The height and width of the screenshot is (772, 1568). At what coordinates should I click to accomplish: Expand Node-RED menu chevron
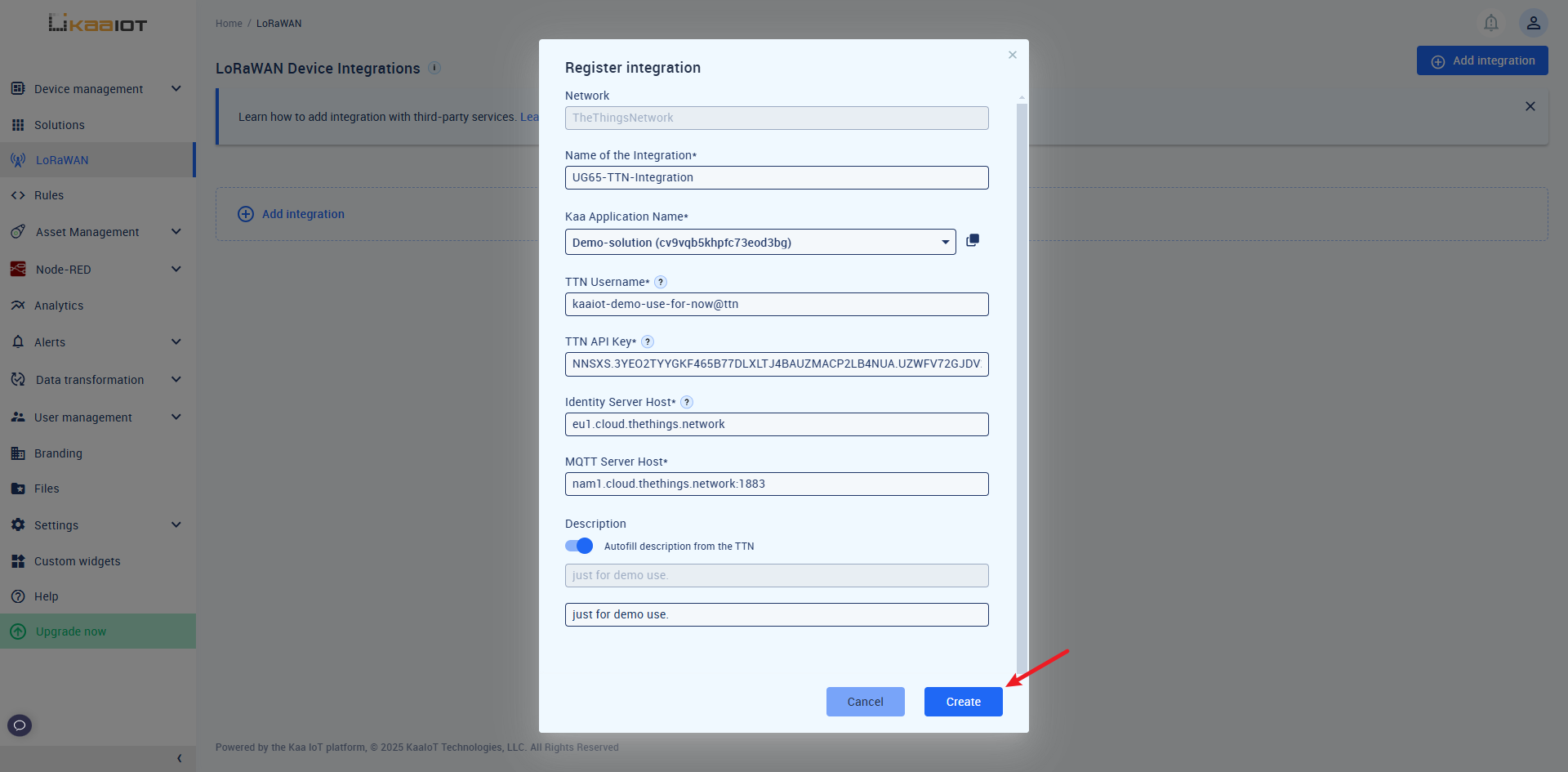[176, 269]
